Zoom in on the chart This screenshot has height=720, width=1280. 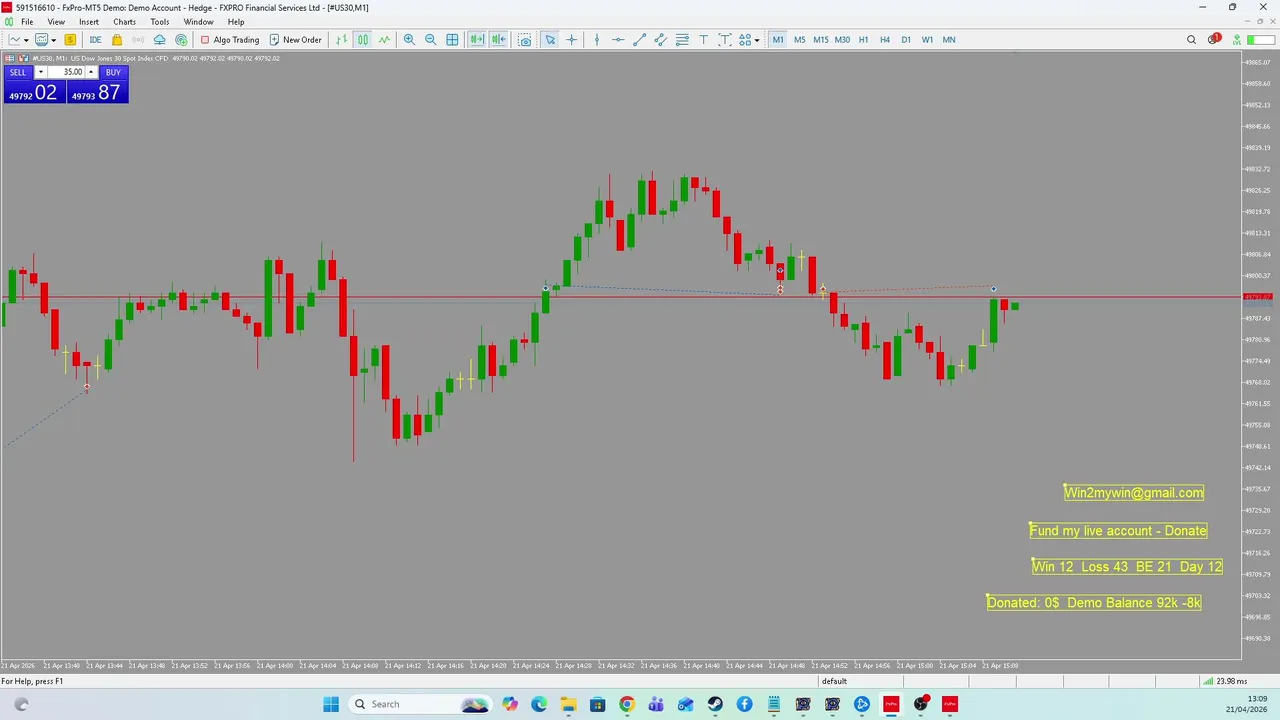click(x=409, y=40)
